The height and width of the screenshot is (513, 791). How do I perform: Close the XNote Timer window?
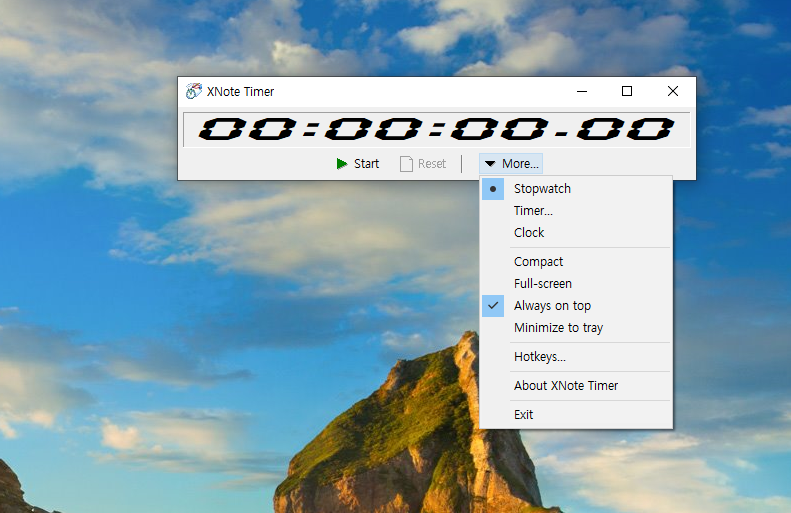click(673, 91)
